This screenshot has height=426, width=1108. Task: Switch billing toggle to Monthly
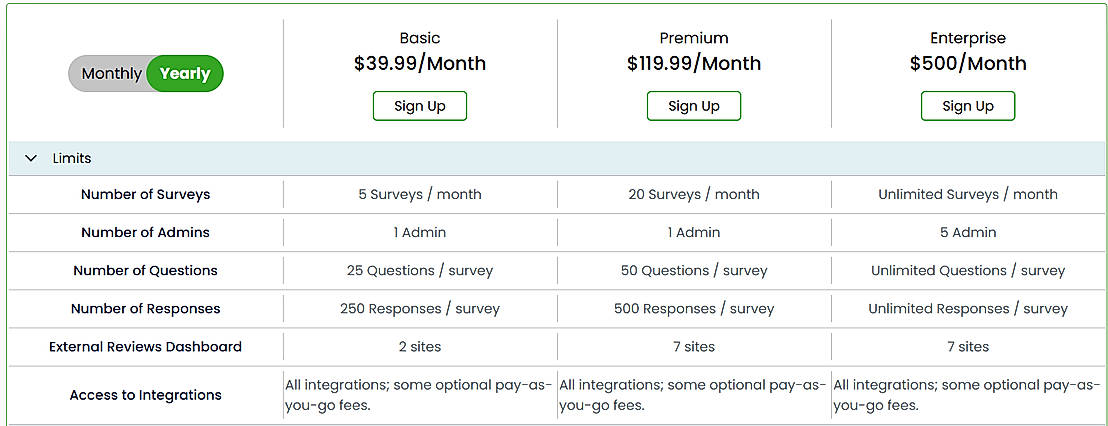tap(111, 74)
